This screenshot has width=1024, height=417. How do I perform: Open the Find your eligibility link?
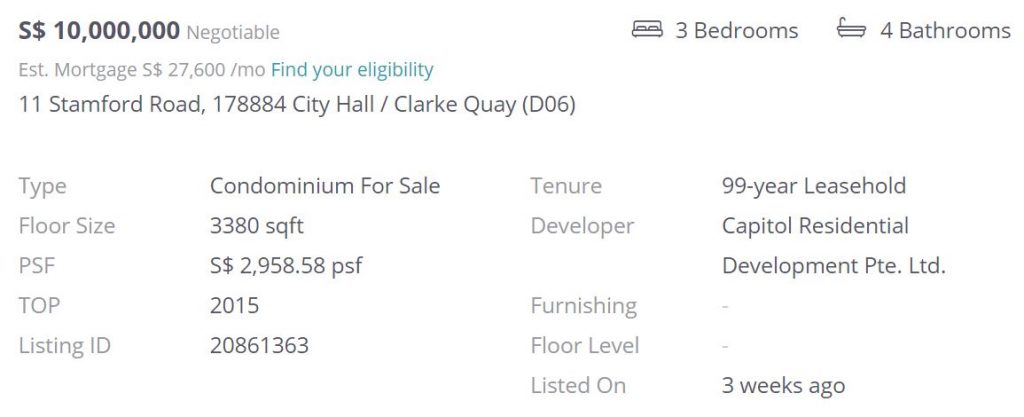click(352, 69)
